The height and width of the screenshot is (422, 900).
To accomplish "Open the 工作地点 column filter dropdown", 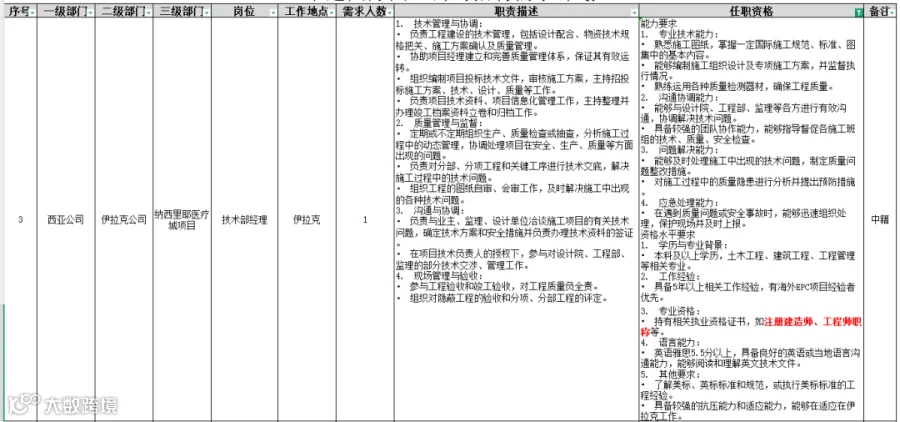I will click(x=331, y=13).
